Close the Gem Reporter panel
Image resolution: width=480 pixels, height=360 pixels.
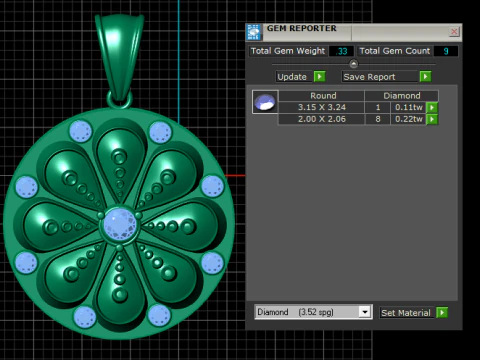[454, 32]
